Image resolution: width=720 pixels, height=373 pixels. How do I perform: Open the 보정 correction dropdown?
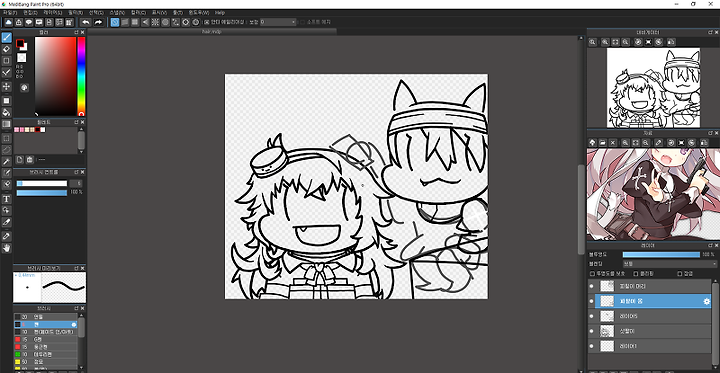pyautogui.click(x=278, y=22)
